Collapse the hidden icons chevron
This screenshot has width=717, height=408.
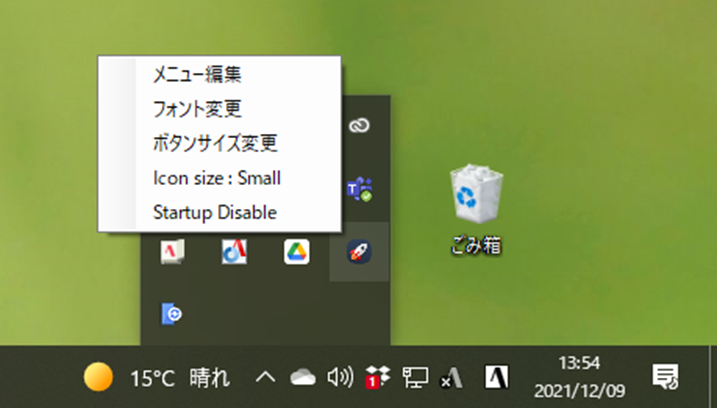(x=265, y=377)
